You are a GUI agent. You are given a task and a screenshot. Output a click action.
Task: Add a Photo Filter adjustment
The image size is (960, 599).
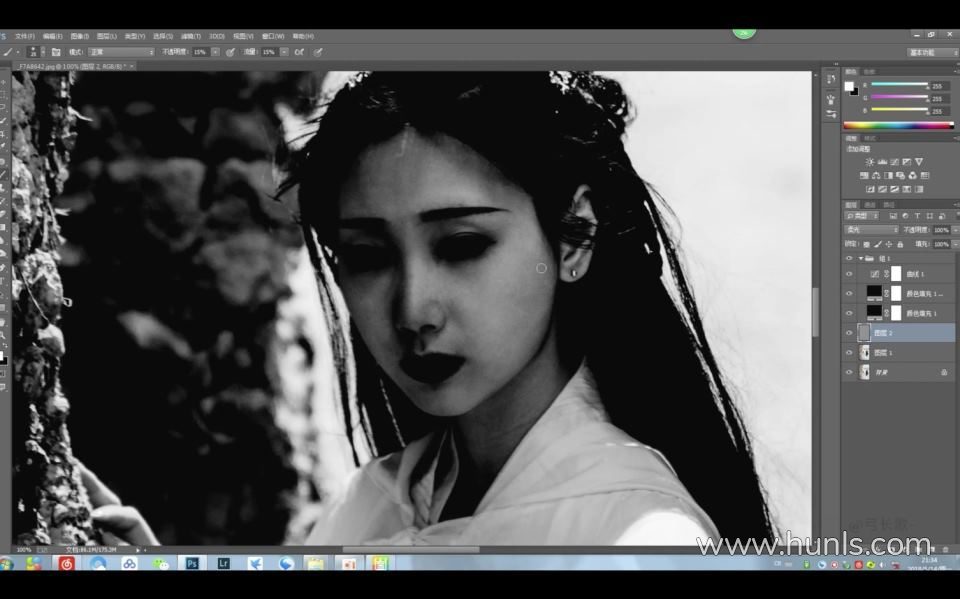[x=901, y=175]
